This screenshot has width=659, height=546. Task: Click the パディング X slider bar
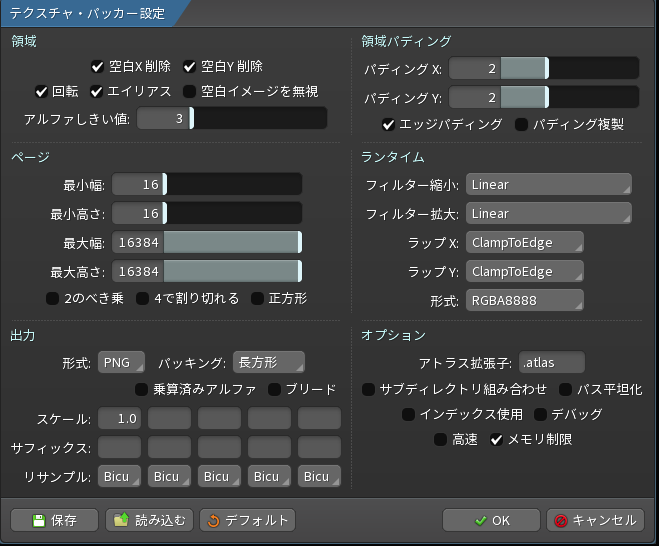coord(570,68)
